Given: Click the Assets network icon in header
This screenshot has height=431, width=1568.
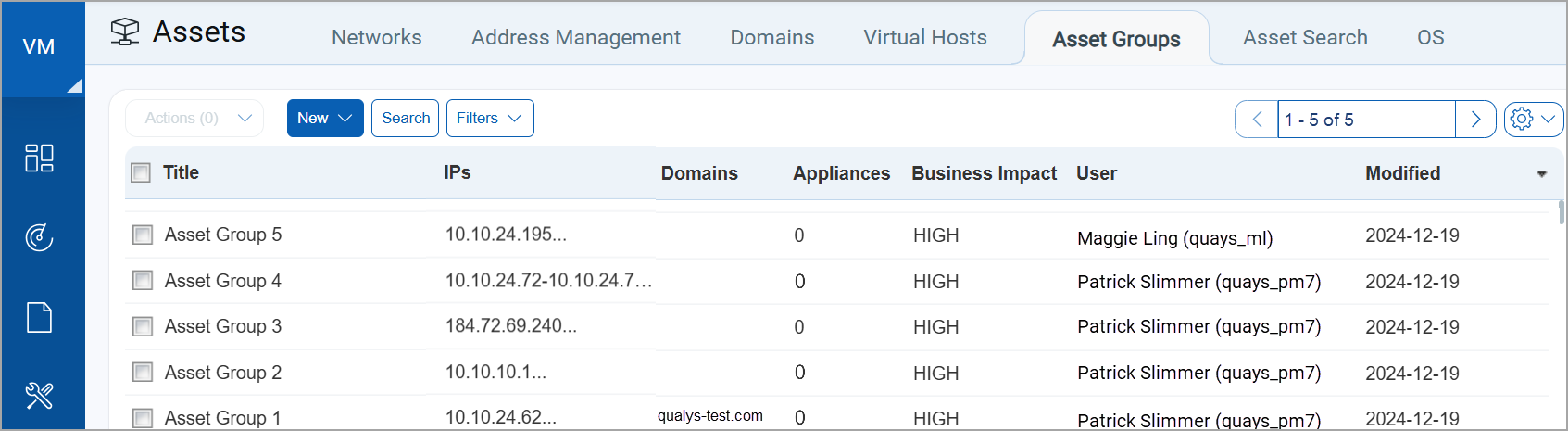Looking at the screenshot, I should point(125,32).
